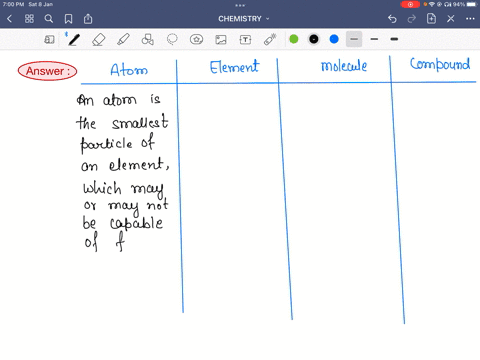Go back to the documents library
Image resolution: width=480 pixels, height=360 pixels.
[x=10, y=19]
